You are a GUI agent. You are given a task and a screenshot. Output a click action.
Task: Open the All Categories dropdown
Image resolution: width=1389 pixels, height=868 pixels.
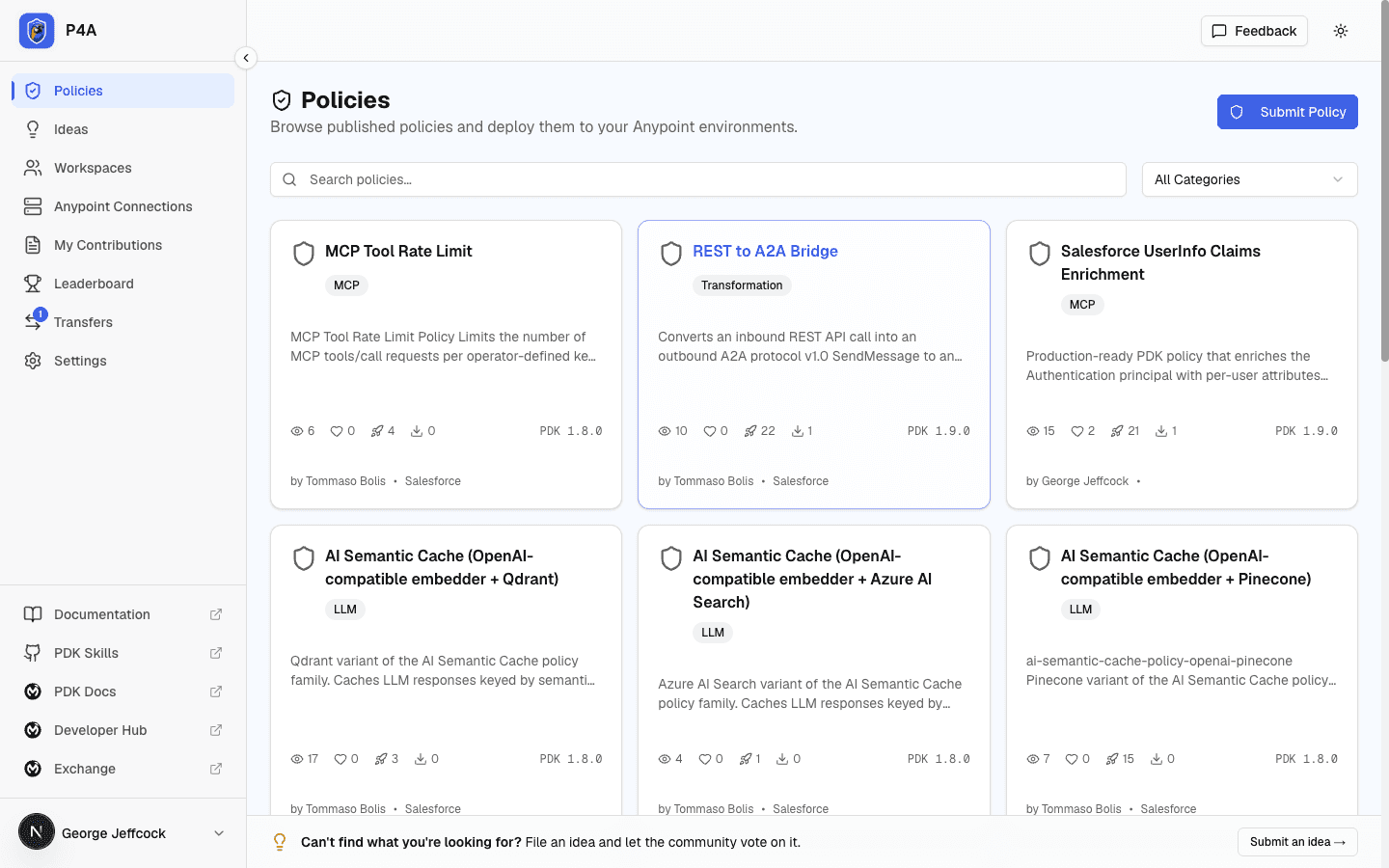tap(1249, 179)
